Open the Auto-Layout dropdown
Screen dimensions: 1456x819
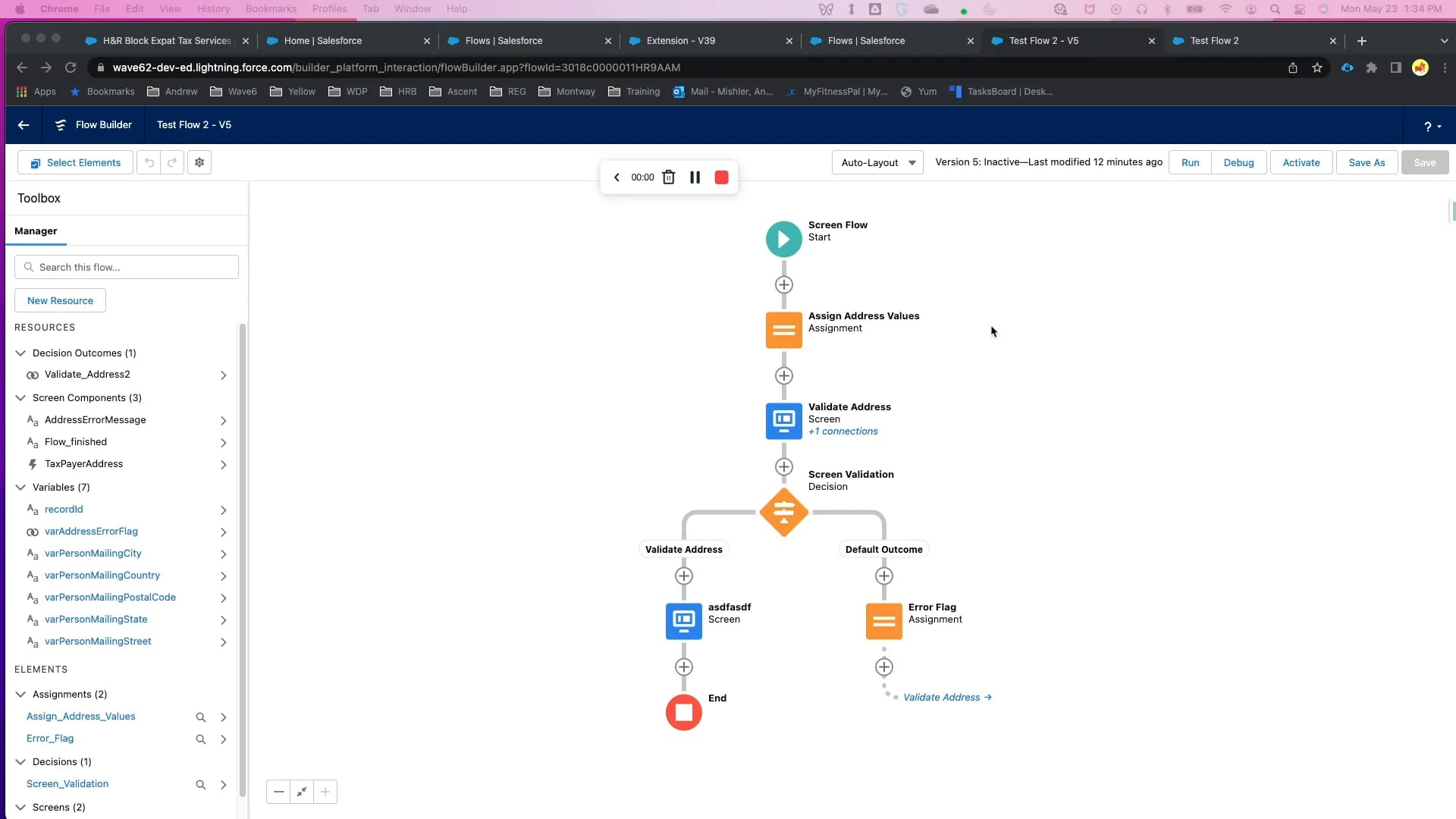pyautogui.click(x=877, y=162)
